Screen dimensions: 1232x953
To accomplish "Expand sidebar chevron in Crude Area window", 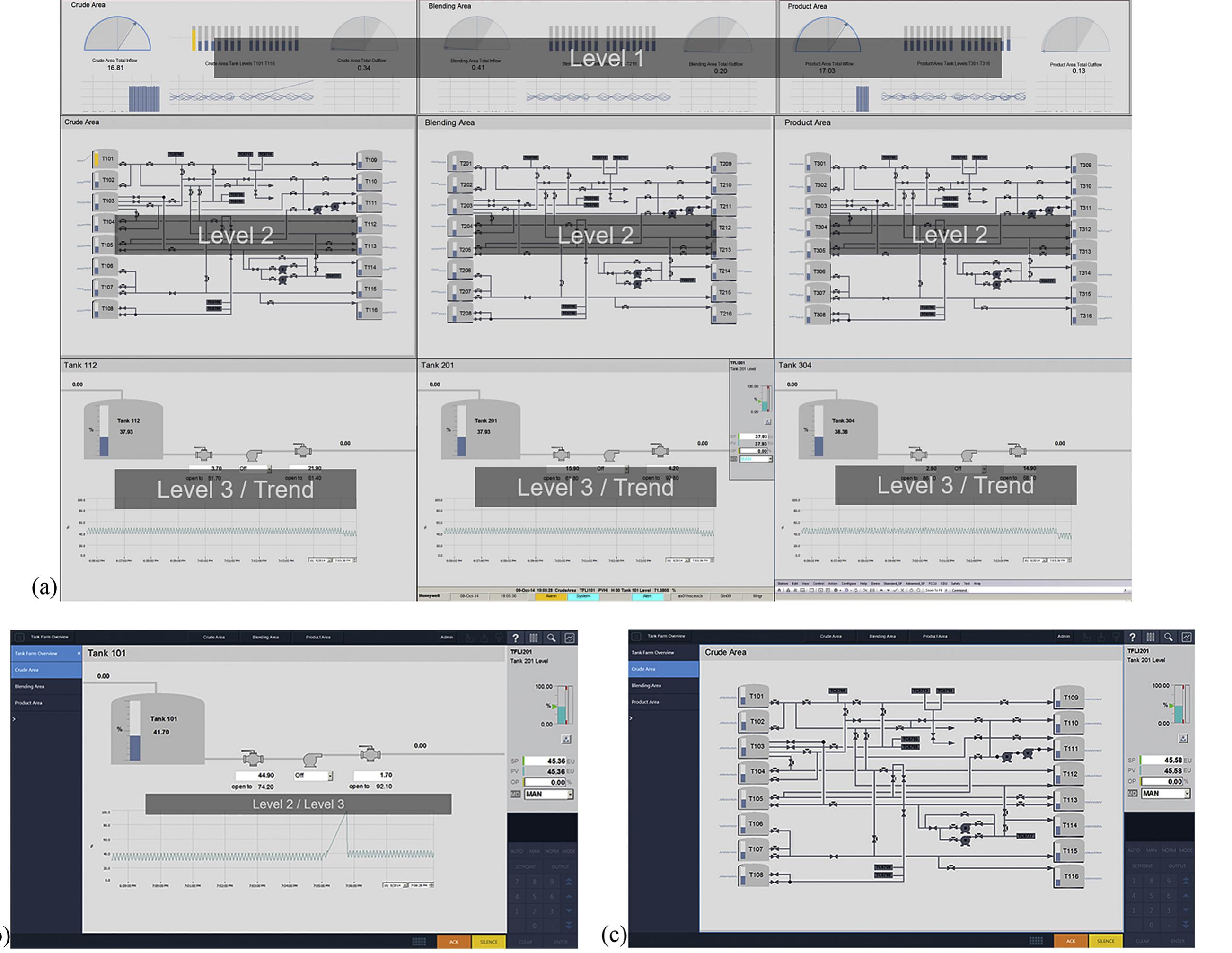I will 631,718.
